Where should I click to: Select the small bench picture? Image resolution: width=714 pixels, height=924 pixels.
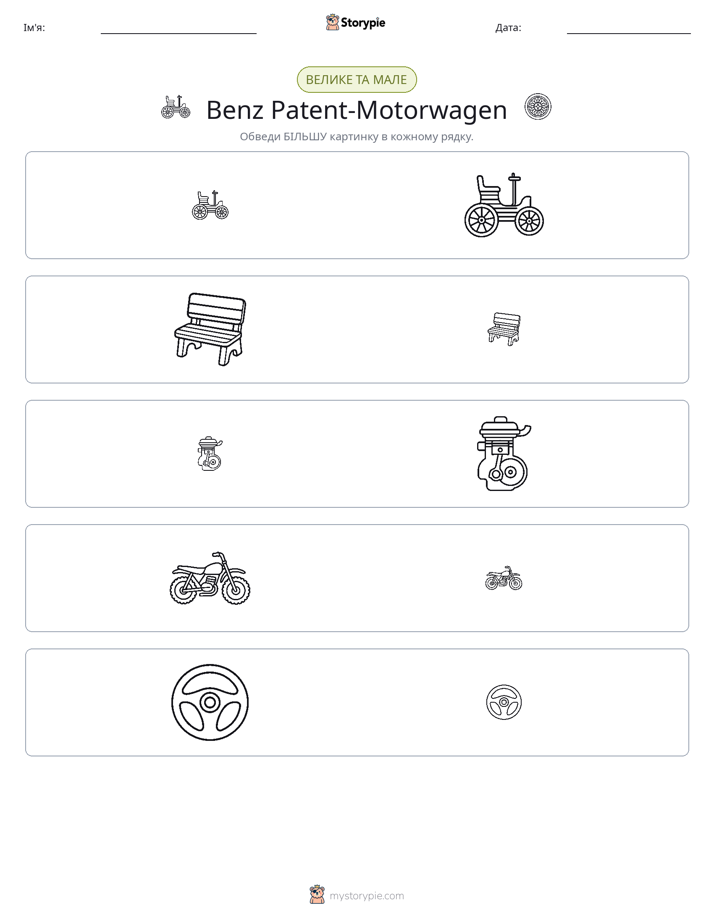tap(504, 329)
